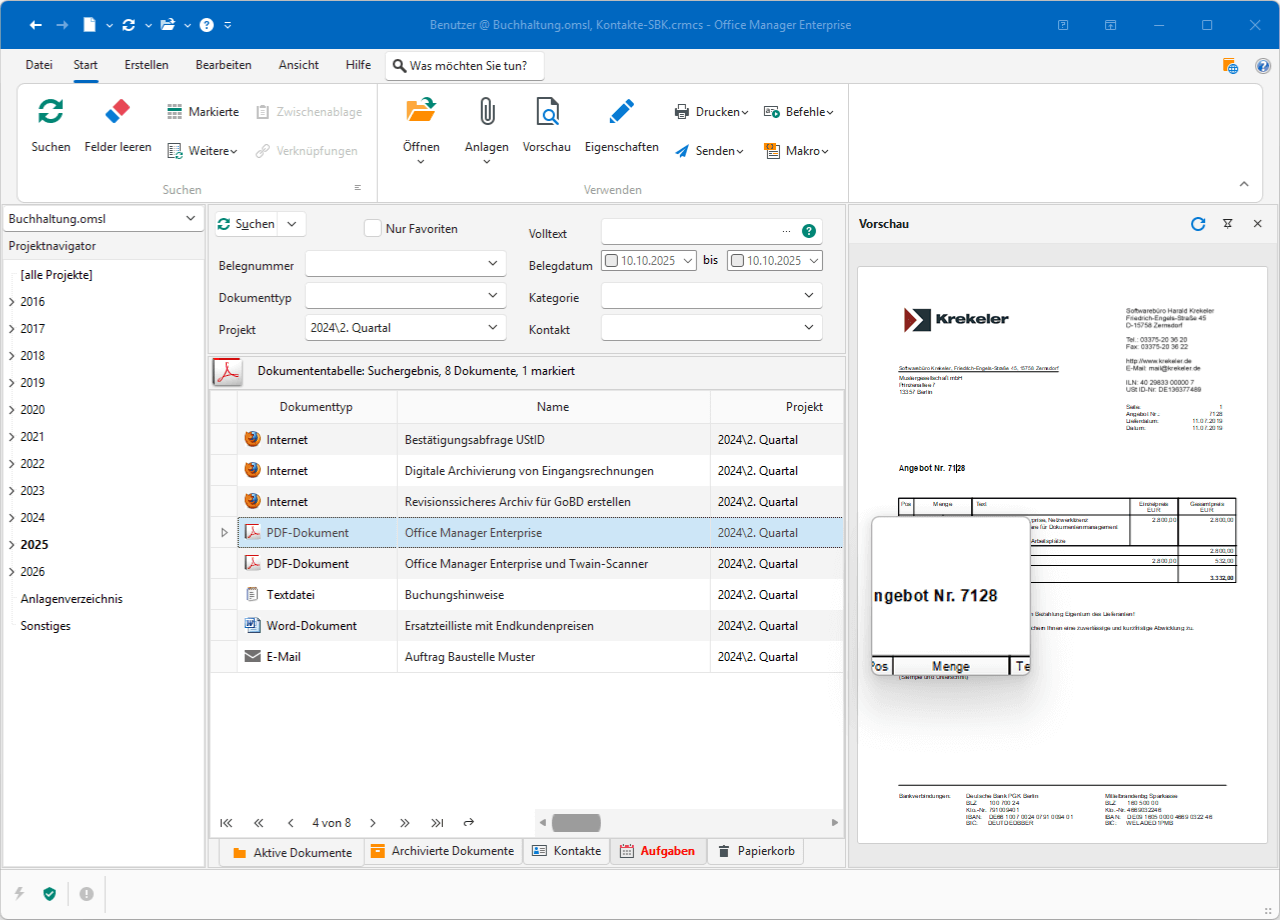Open Eigenschaften with the pencil icon

(x=621, y=111)
